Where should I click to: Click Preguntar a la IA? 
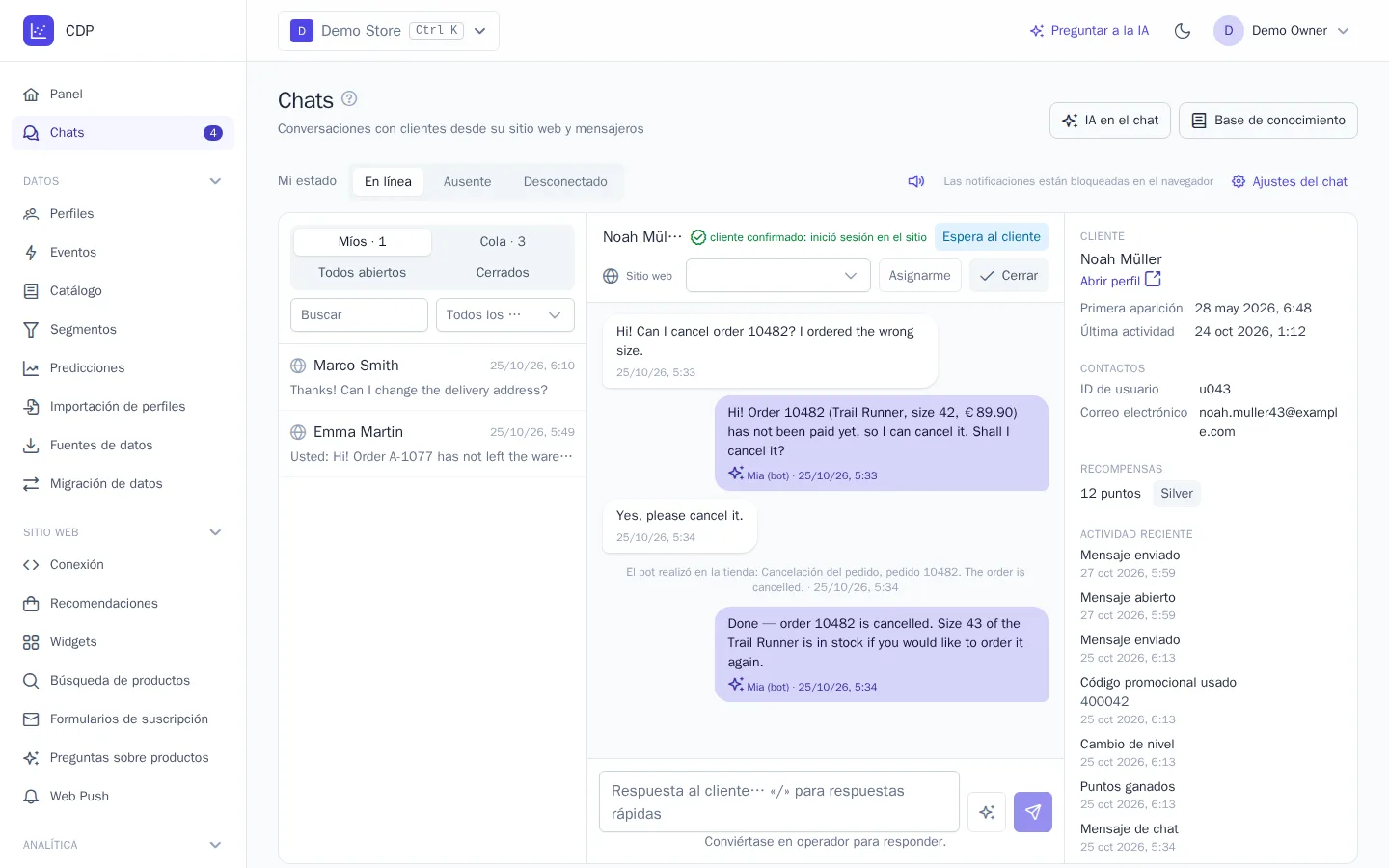point(1089,31)
